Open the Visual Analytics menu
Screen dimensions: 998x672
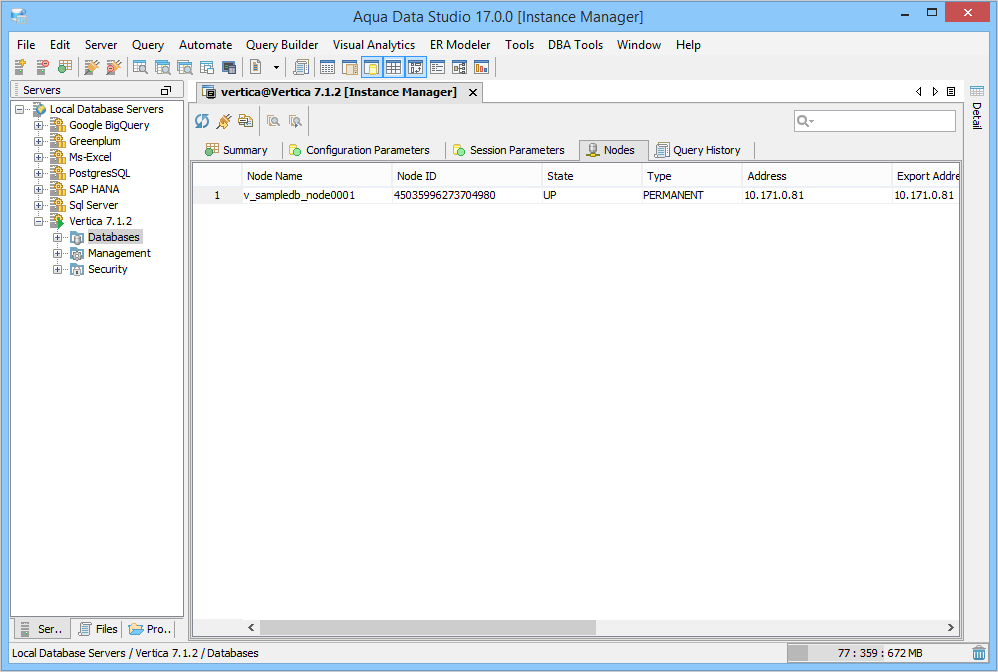pos(374,45)
